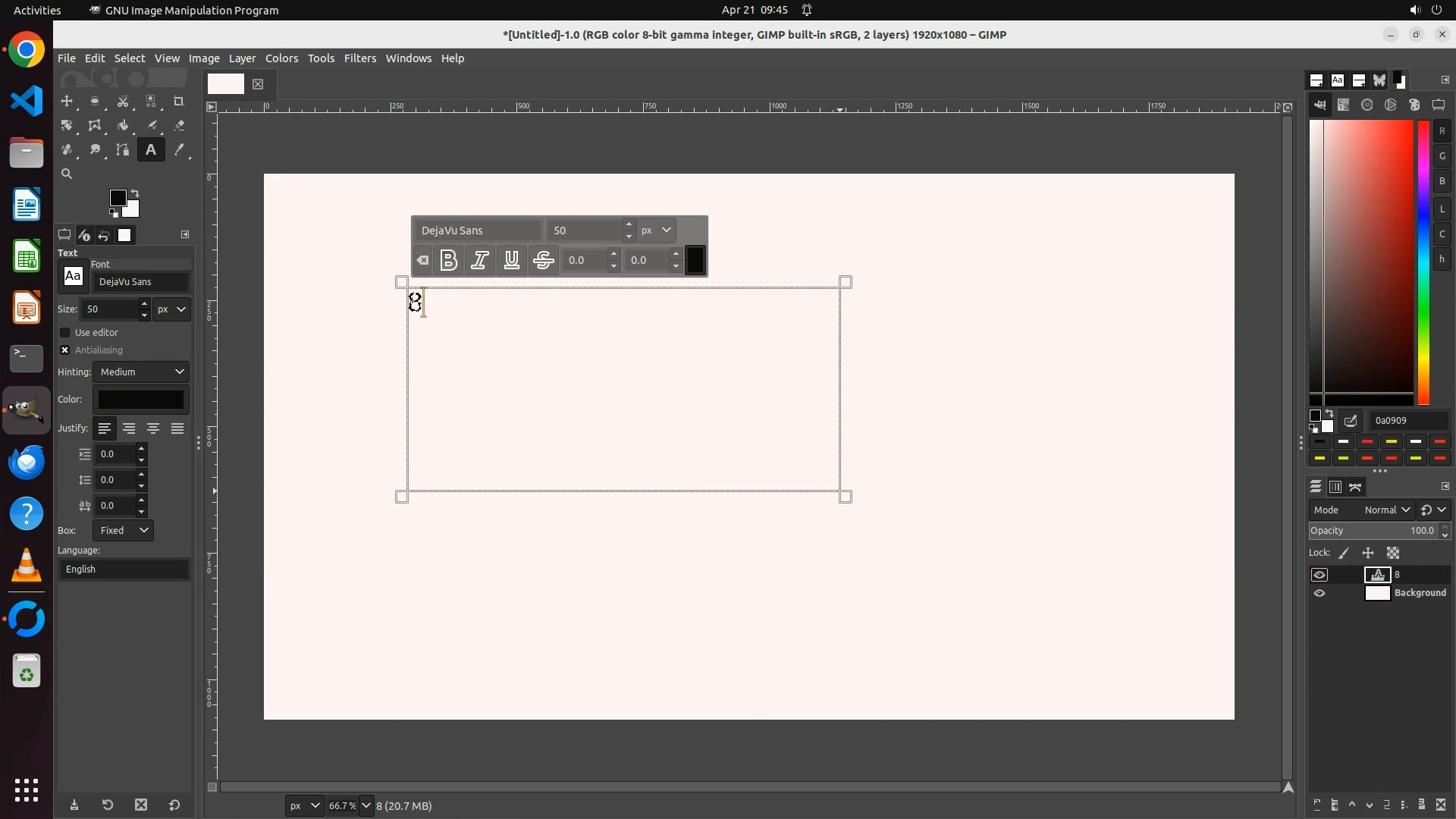Select the Bucket Fill tool

pos(123,126)
